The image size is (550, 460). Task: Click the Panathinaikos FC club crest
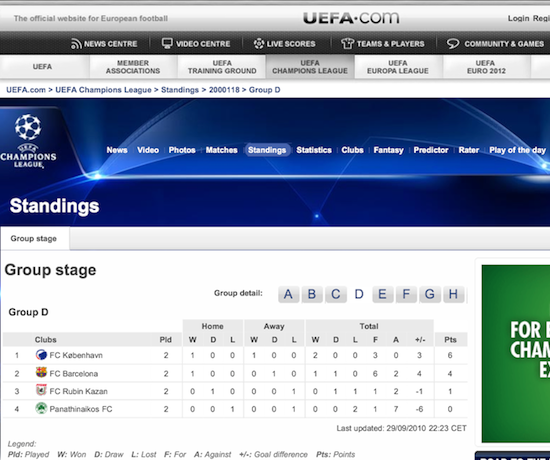coord(41,408)
